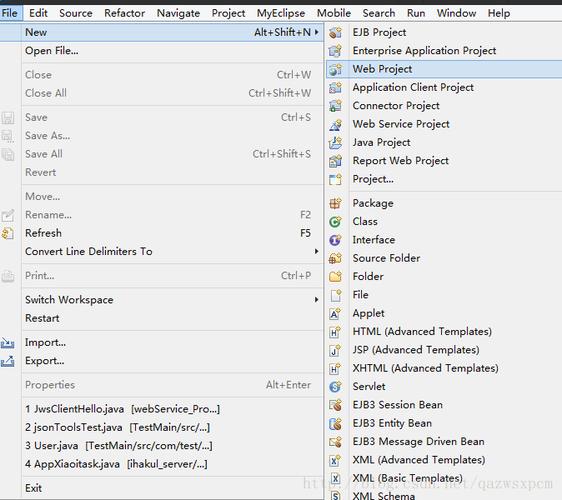Open the Refactor menu
Screen dimensions: 562x500
(124, 13)
